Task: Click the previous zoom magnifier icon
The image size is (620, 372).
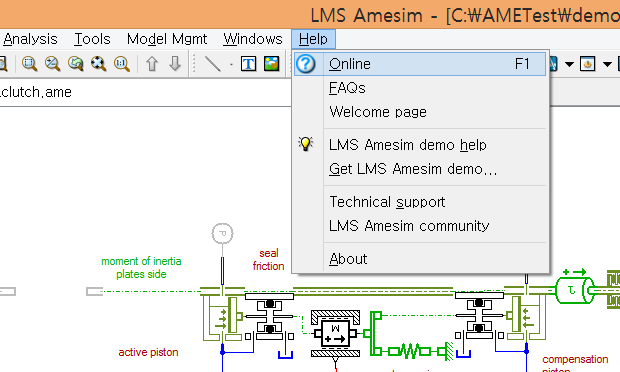Action: [x=76, y=64]
